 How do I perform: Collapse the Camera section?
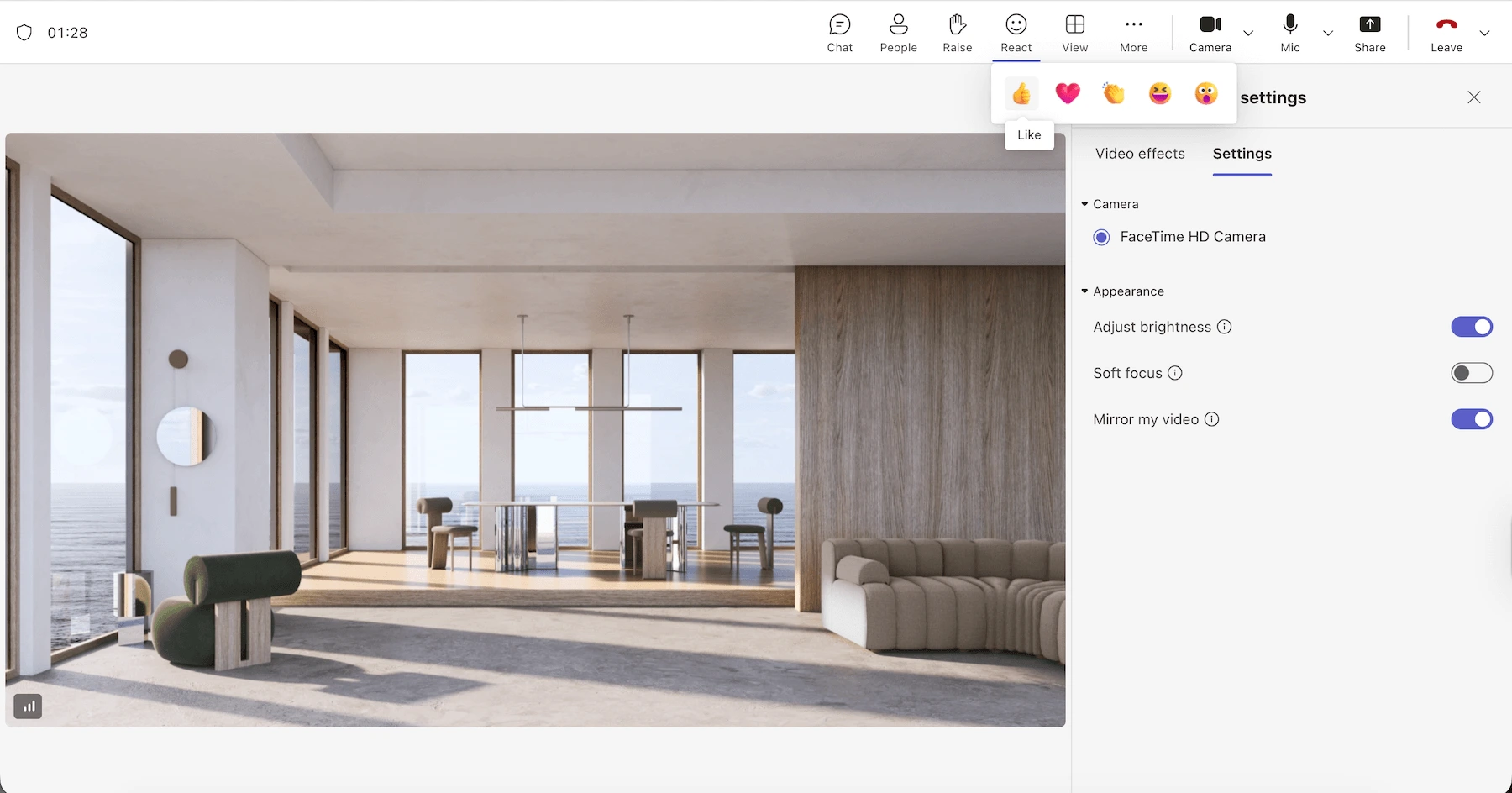tap(1084, 203)
